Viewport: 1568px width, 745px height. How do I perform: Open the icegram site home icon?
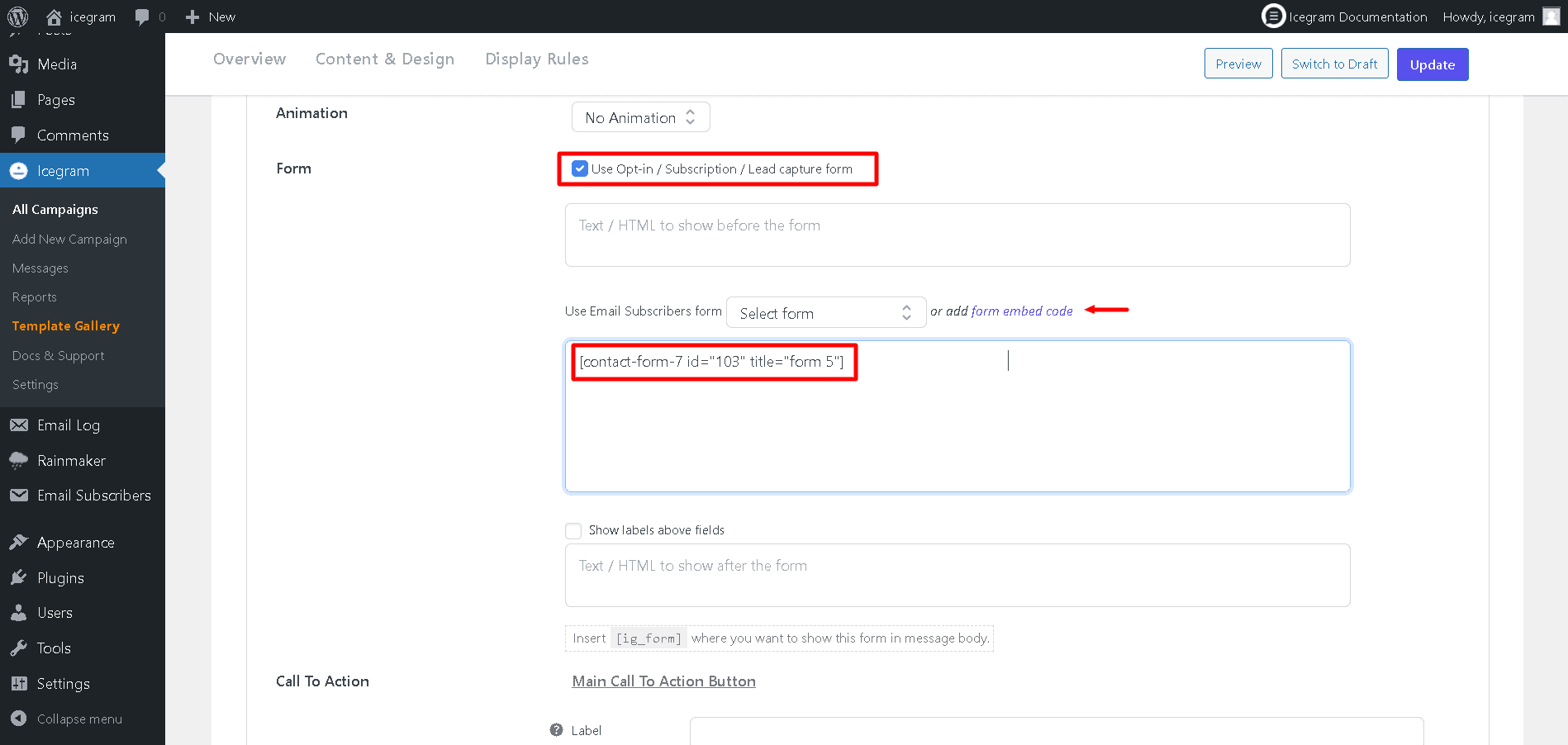[55, 17]
